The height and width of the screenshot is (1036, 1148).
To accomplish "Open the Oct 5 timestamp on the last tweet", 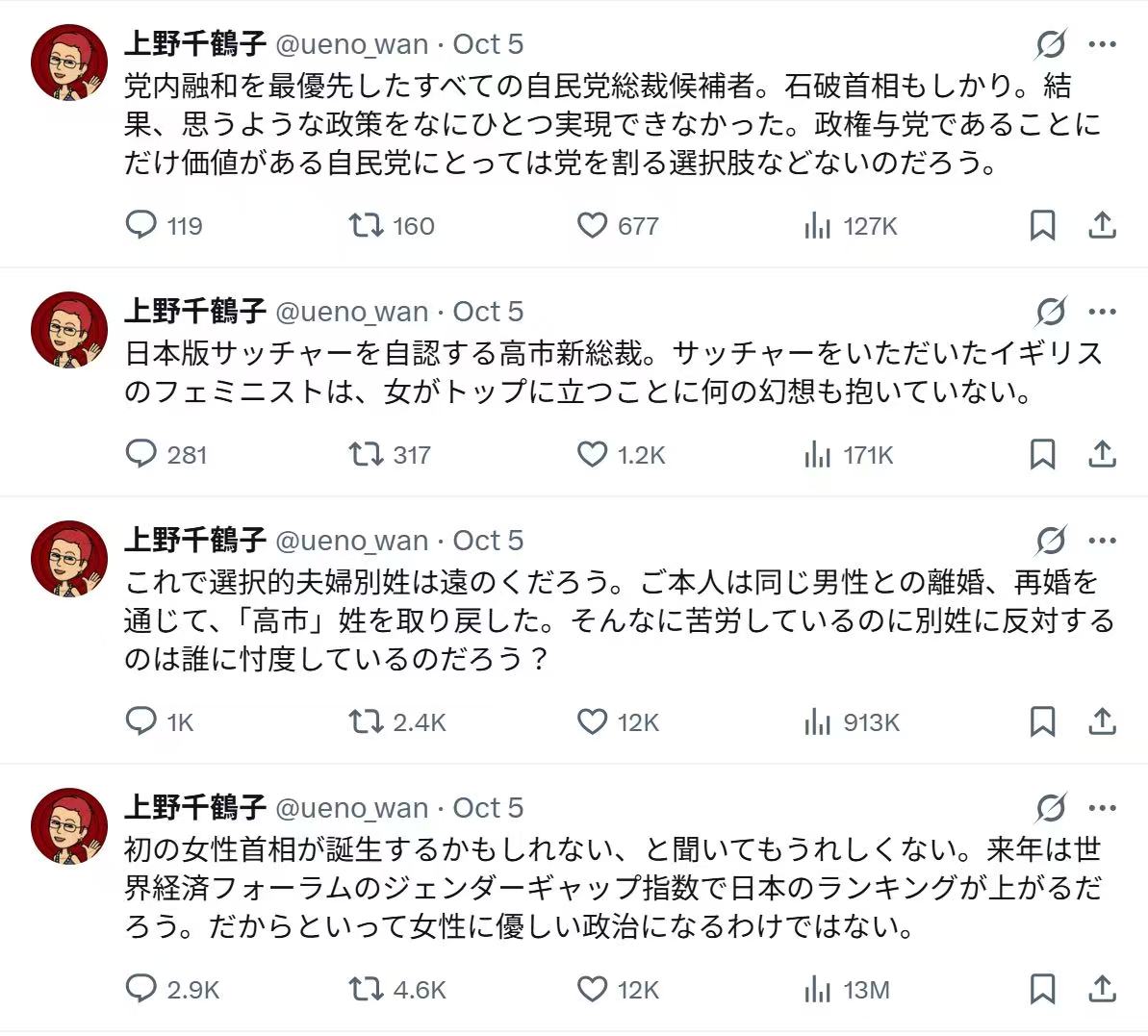I will (x=488, y=808).
